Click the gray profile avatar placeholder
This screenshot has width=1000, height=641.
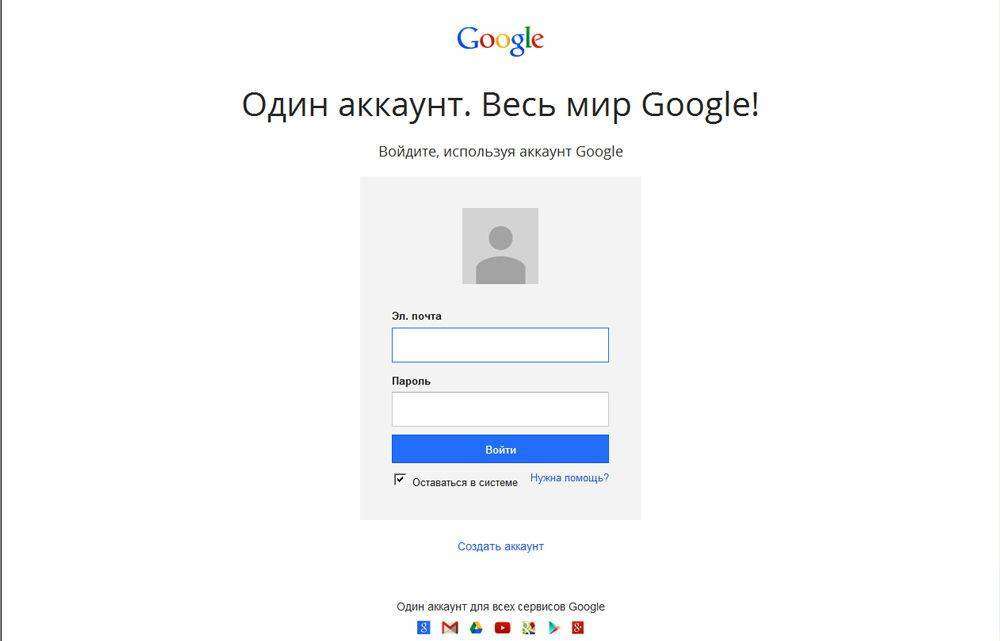point(500,246)
